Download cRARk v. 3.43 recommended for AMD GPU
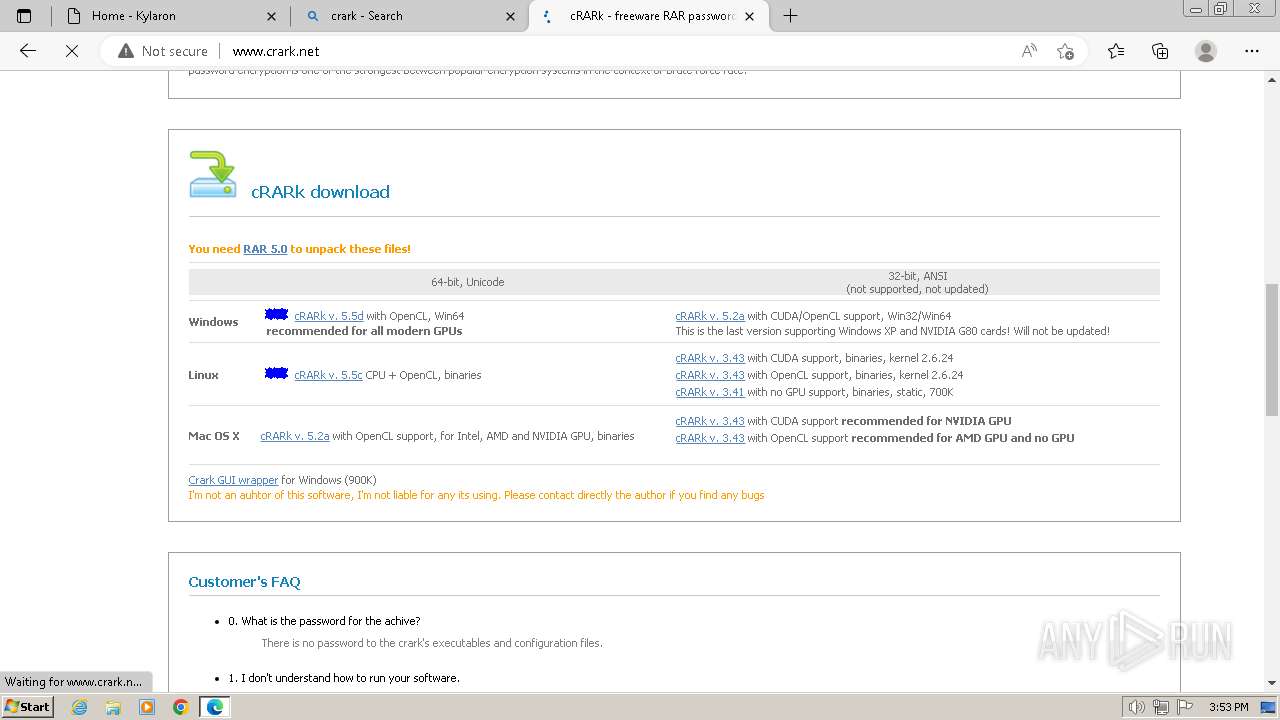Viewport: 1280px width, 720px height. (x=710, y=438)
